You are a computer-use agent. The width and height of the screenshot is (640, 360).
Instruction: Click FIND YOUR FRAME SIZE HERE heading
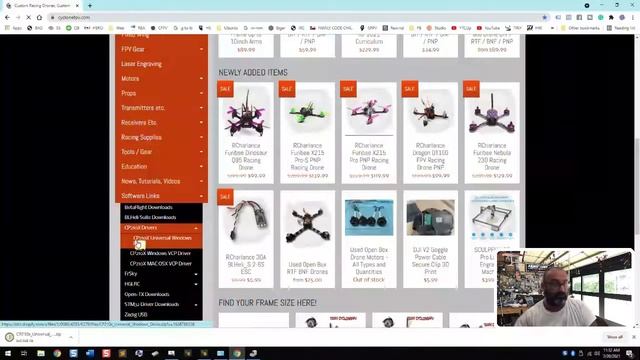[267, 303]
